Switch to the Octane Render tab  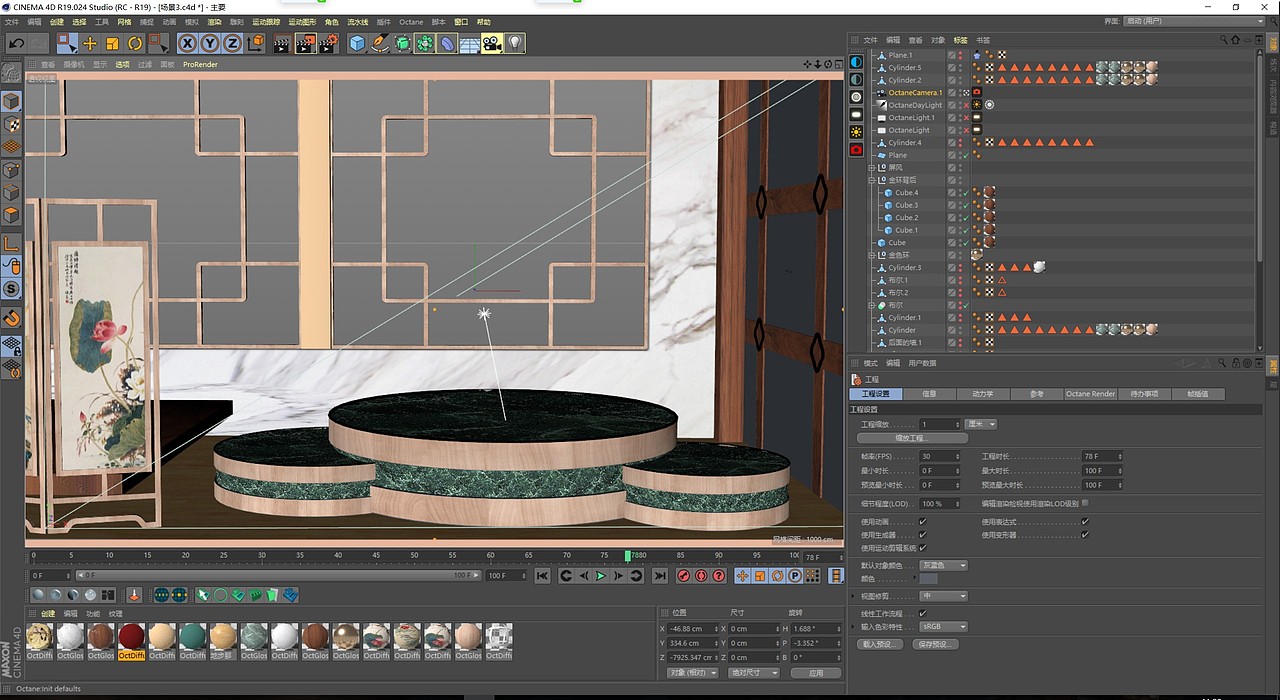[1091, 394]
